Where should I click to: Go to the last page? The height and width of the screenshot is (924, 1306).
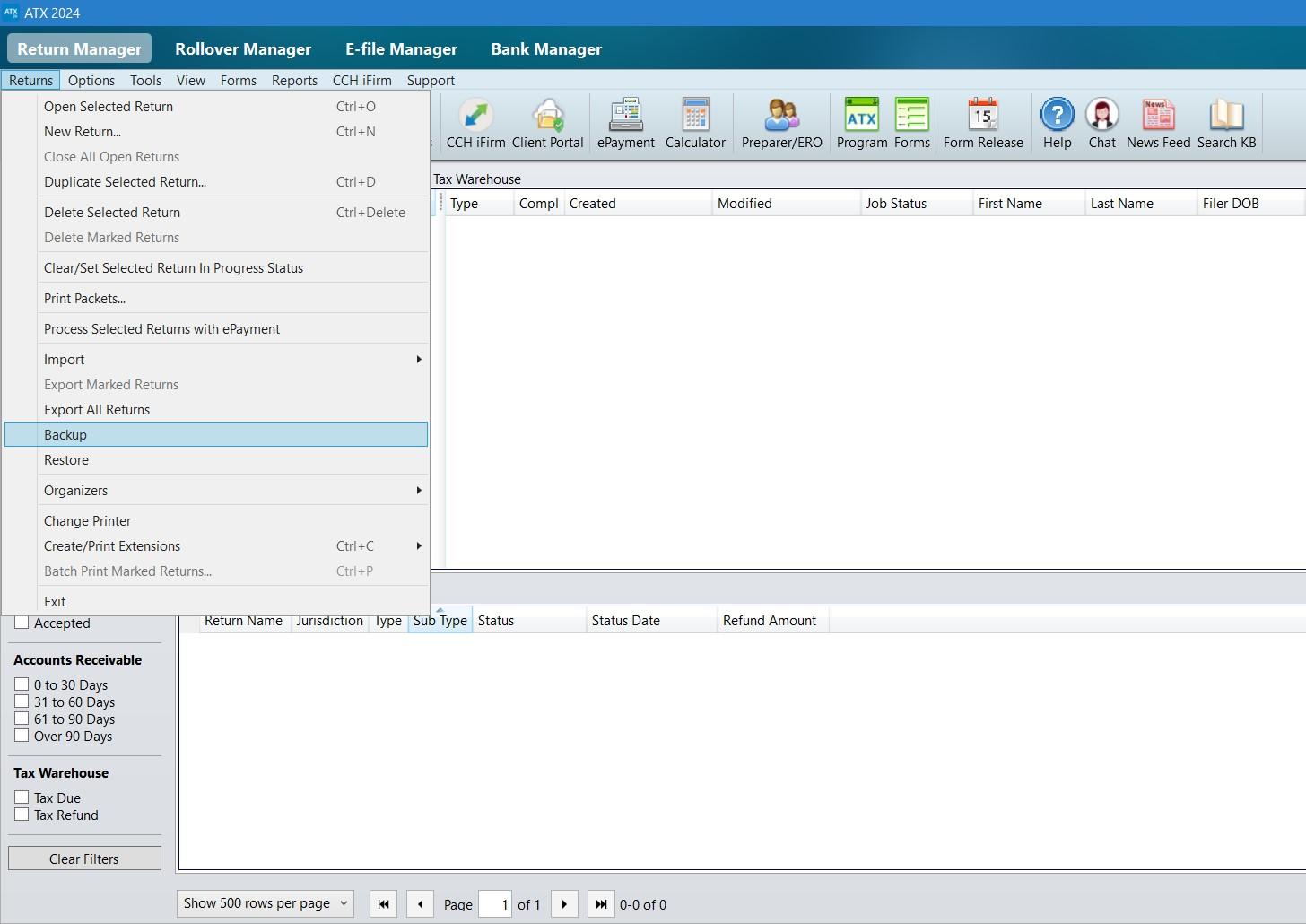click(601, 903)
